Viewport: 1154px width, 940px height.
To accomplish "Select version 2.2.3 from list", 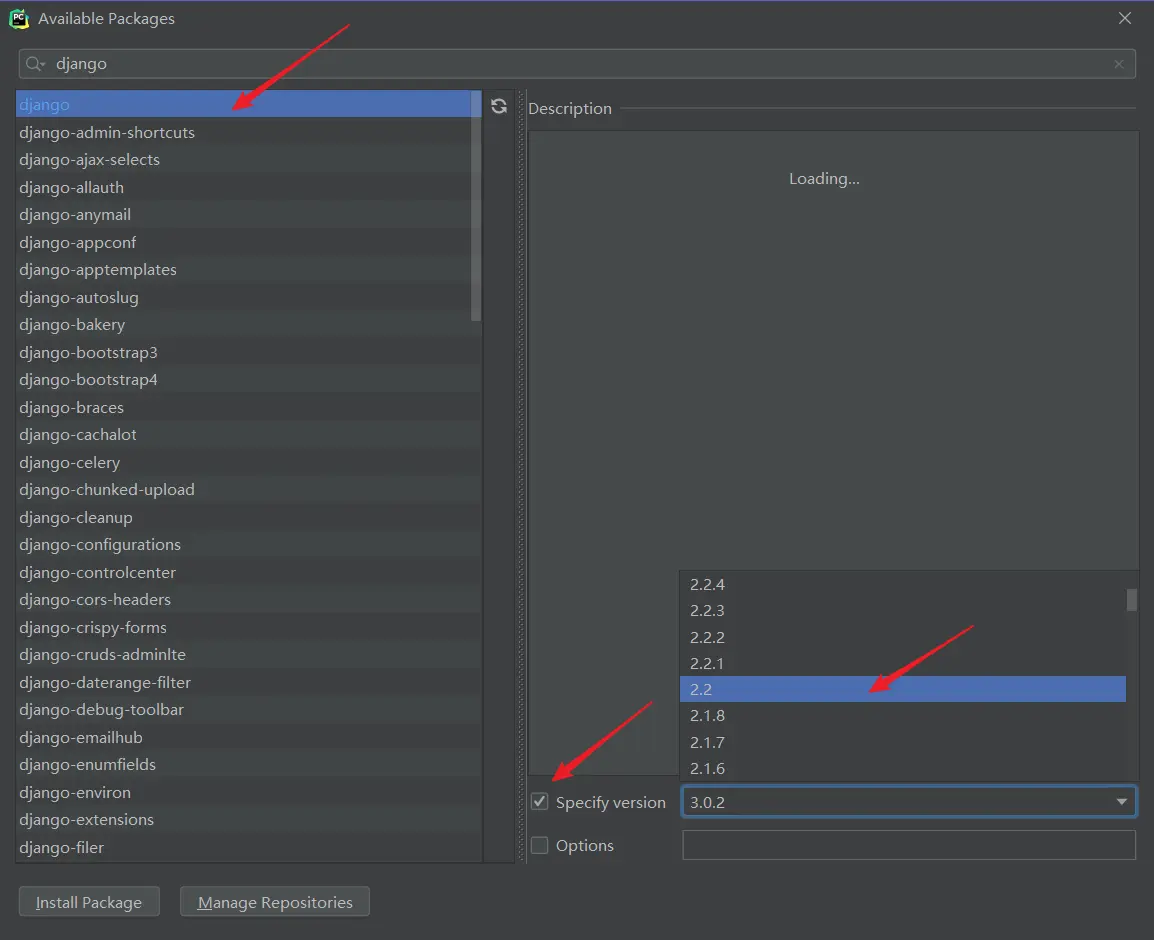I will 902,611.
